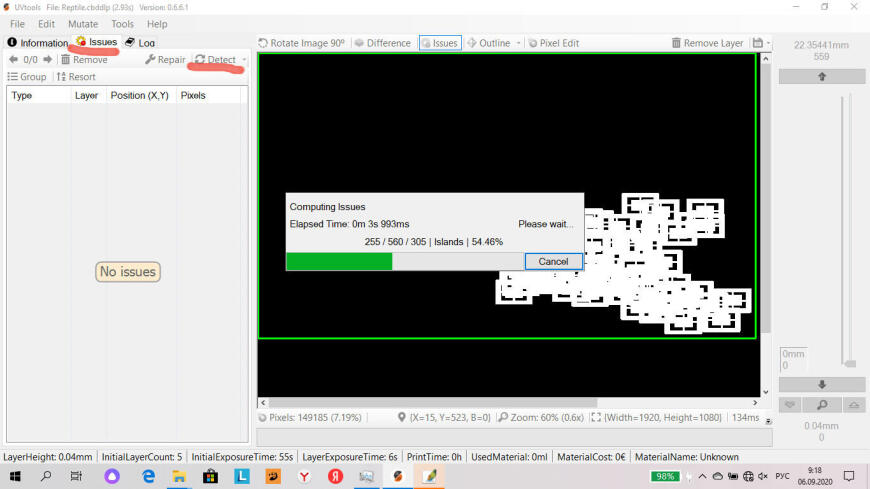Click the РУС language indicator
870x489 pixels.
click(782, 476)
